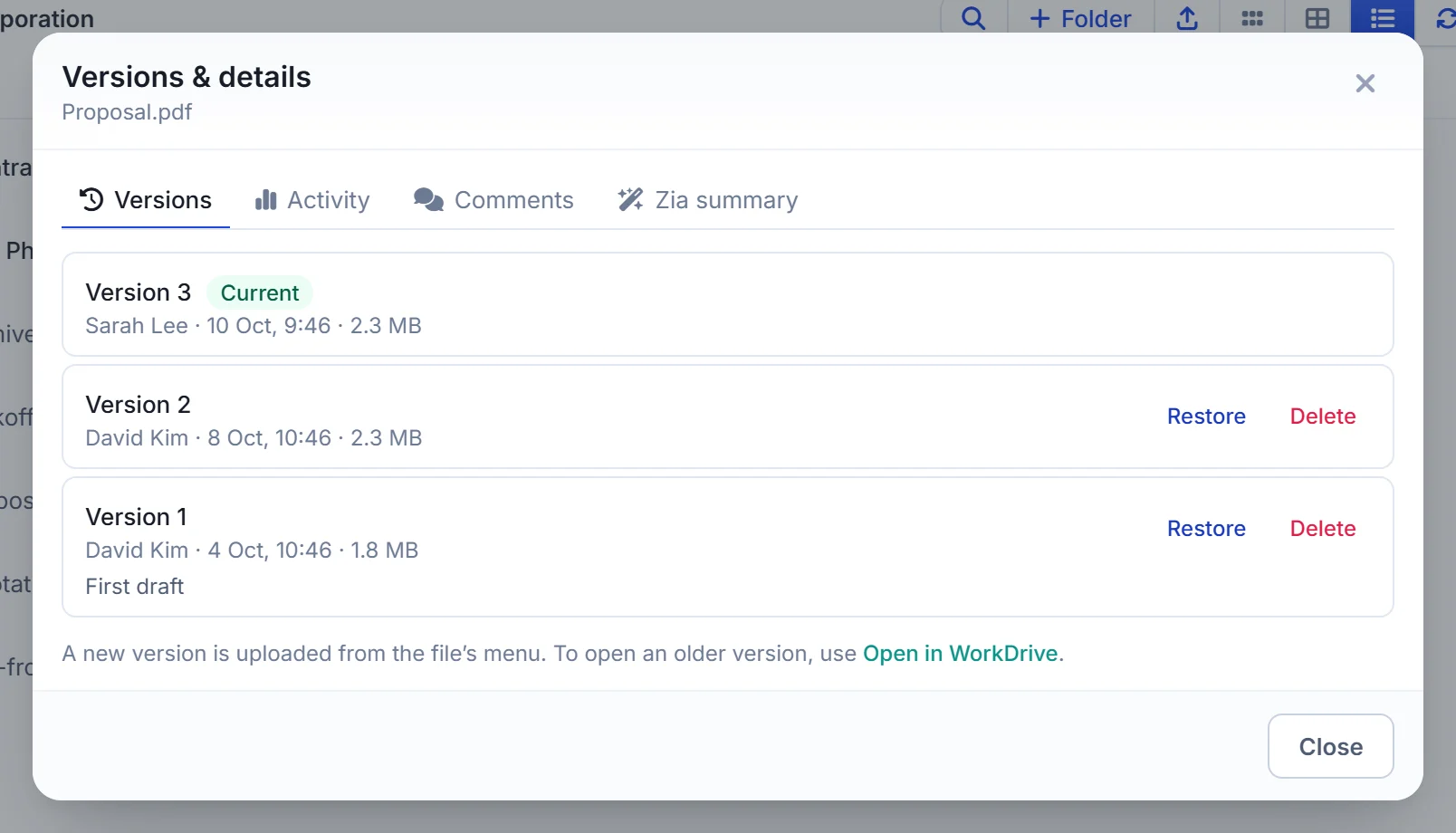This screenshot has height=833, width=1456.
Task: Open the Versions tab
Action: pyautogui.click(x=146, y=200)
